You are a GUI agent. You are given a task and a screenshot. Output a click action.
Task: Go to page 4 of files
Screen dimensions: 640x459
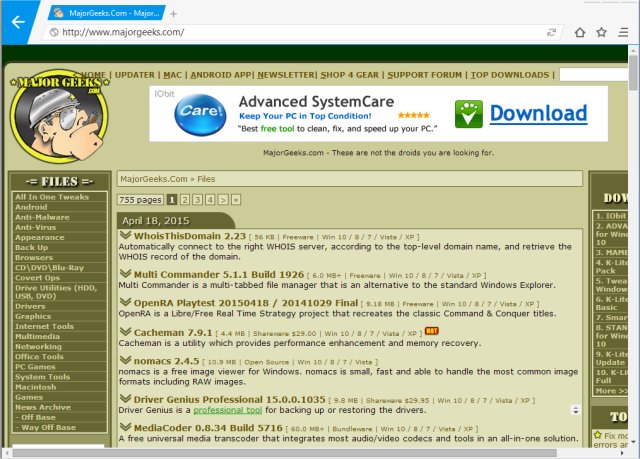210,200
